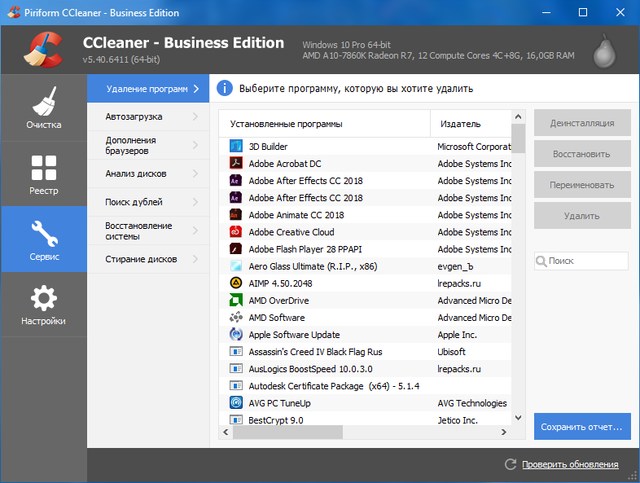Switch to the Поиск дублей tab
Image resolution: width=640 pixels, height=483 pixels.
[138, 202]
